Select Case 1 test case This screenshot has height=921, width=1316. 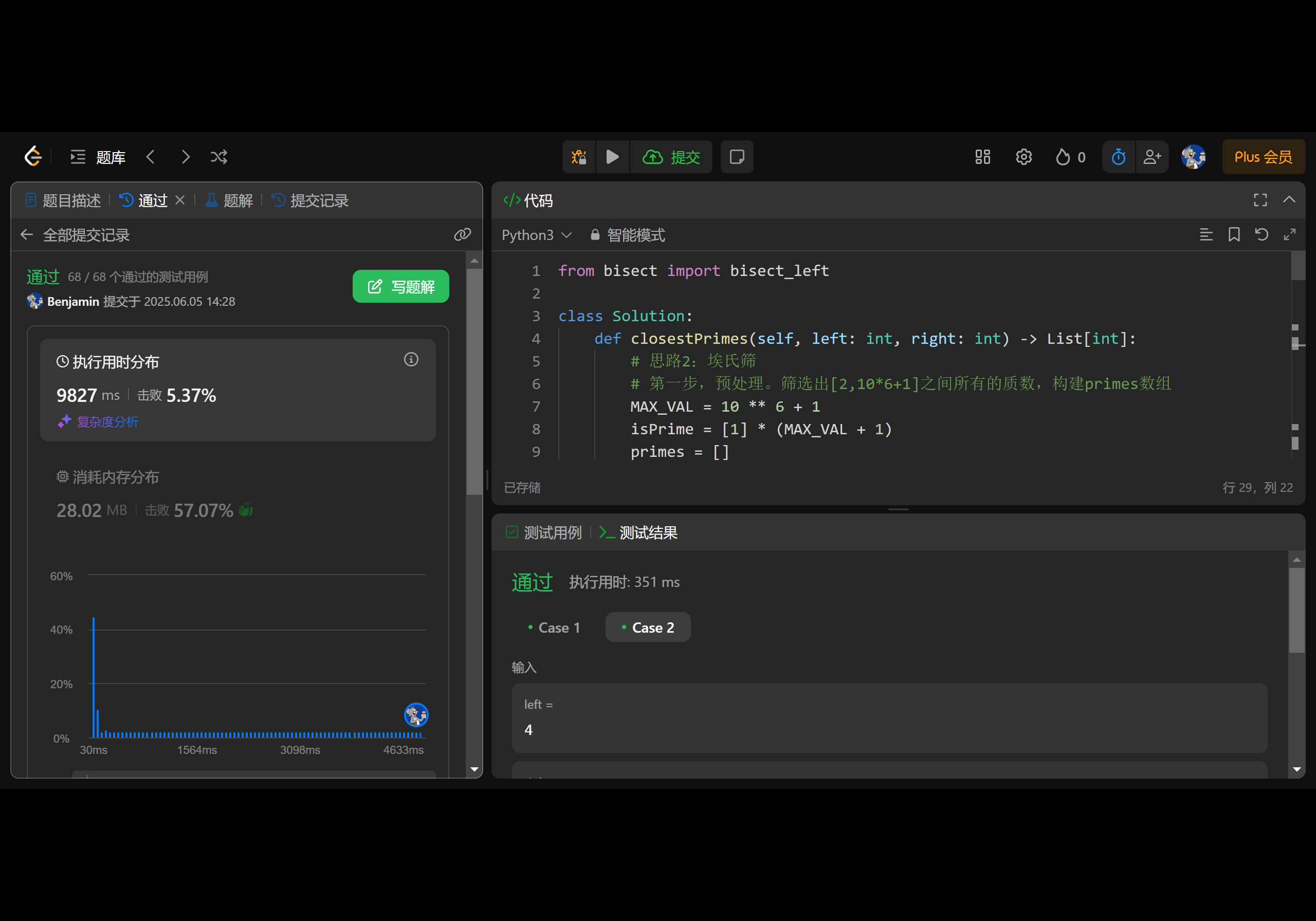[553, 628]
